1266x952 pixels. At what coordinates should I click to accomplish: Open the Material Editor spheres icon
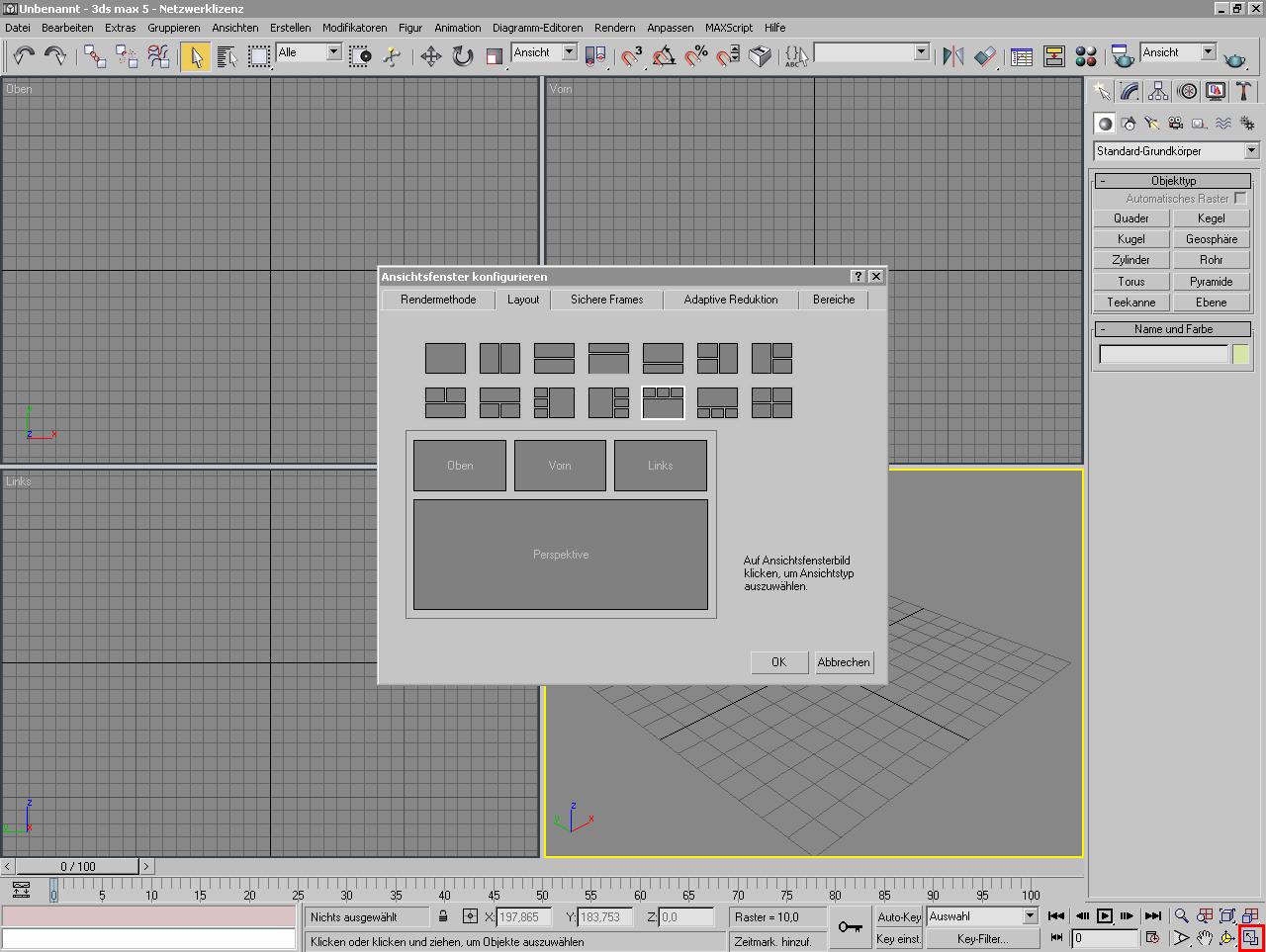click(x=1085, y=56)
